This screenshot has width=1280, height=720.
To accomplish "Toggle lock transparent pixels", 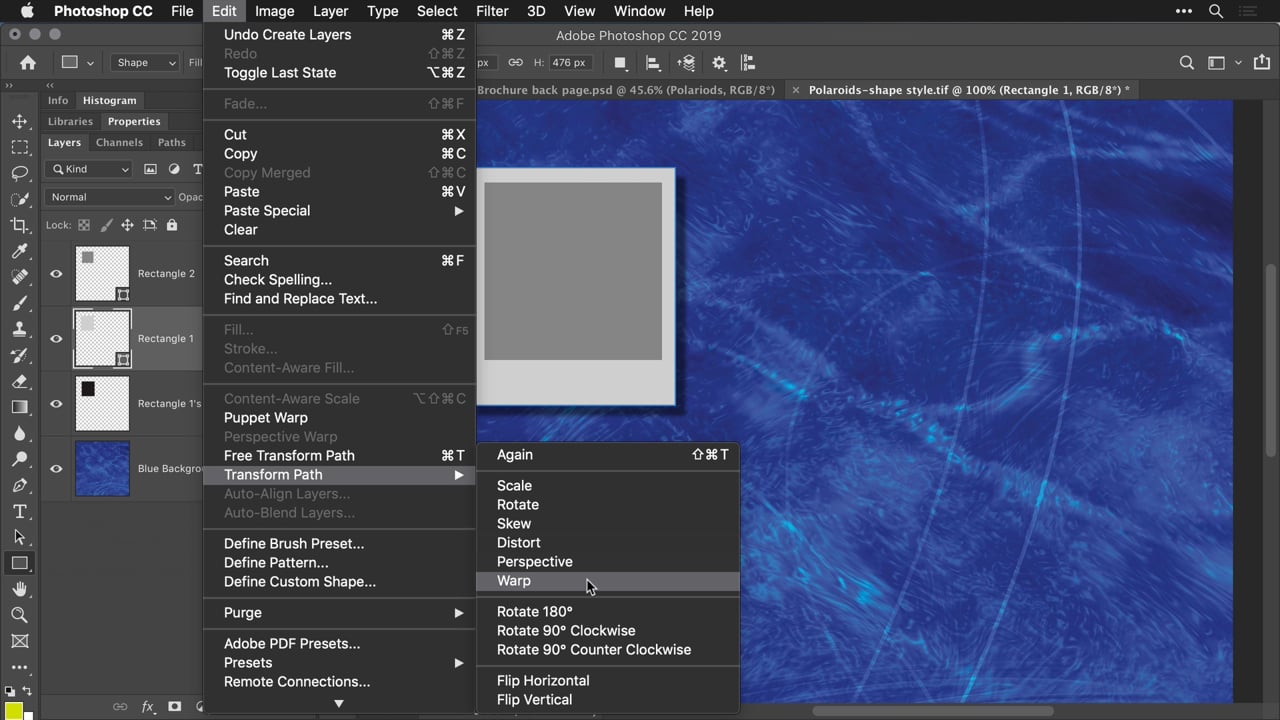I will [84, 225].
